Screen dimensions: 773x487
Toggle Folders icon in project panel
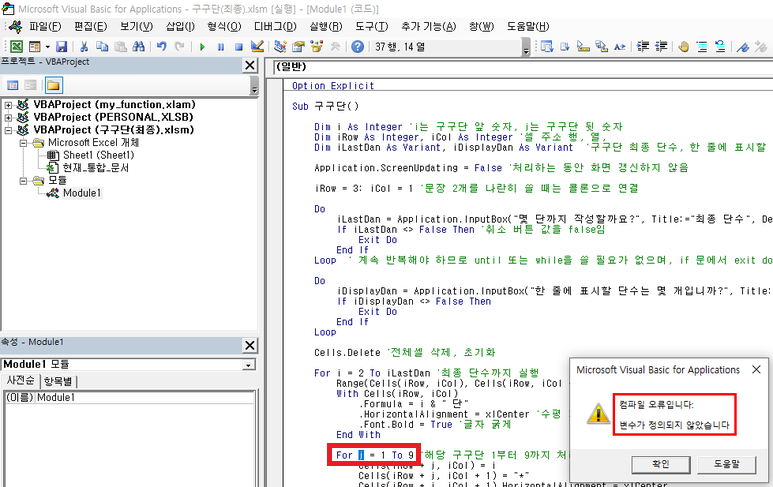53,85
